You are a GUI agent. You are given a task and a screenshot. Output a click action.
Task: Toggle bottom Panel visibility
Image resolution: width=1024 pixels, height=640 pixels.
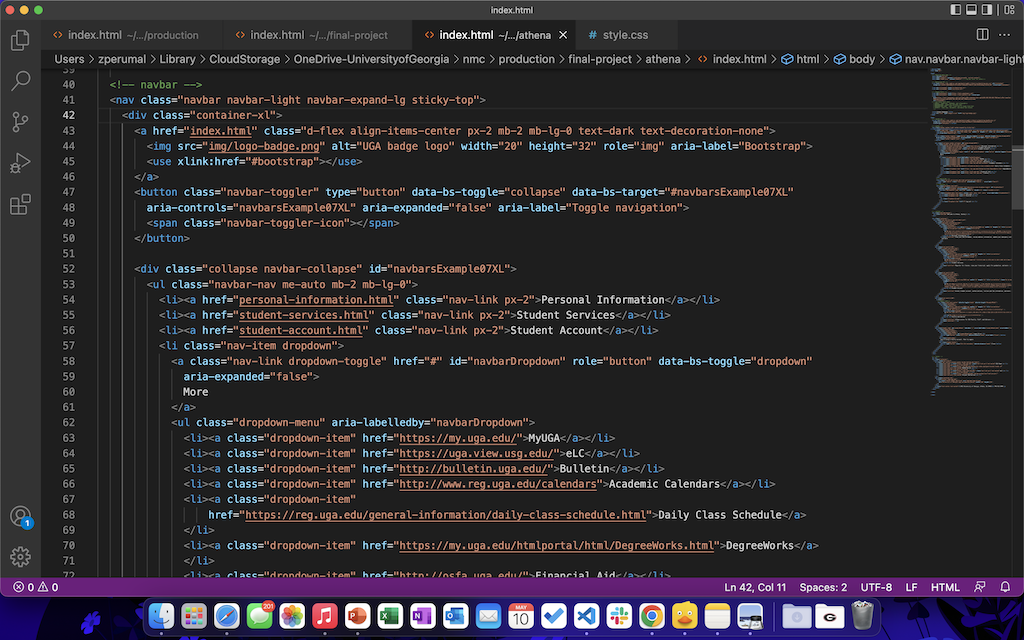point(971,10)
